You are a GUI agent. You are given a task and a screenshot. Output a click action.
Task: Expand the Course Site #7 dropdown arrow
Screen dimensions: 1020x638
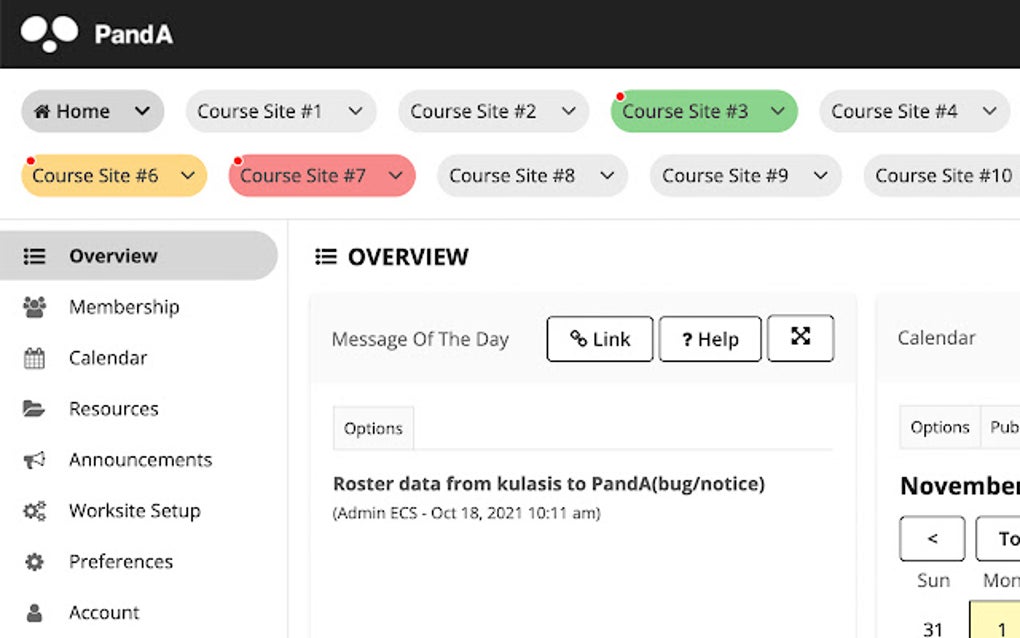click(x=395, y=176)
